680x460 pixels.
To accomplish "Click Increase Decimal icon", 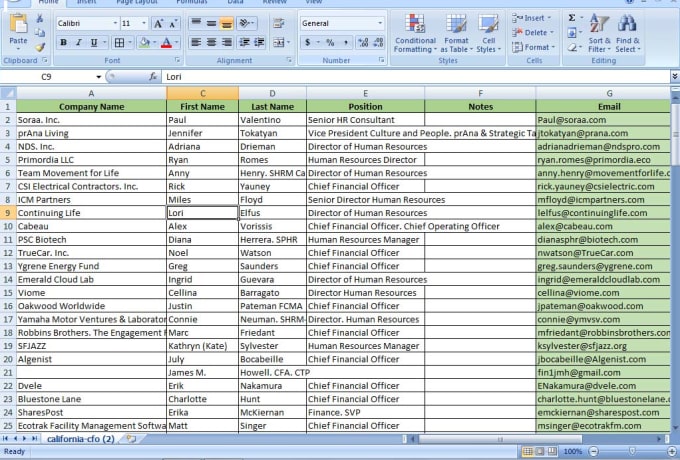I will tap(363, 42).
